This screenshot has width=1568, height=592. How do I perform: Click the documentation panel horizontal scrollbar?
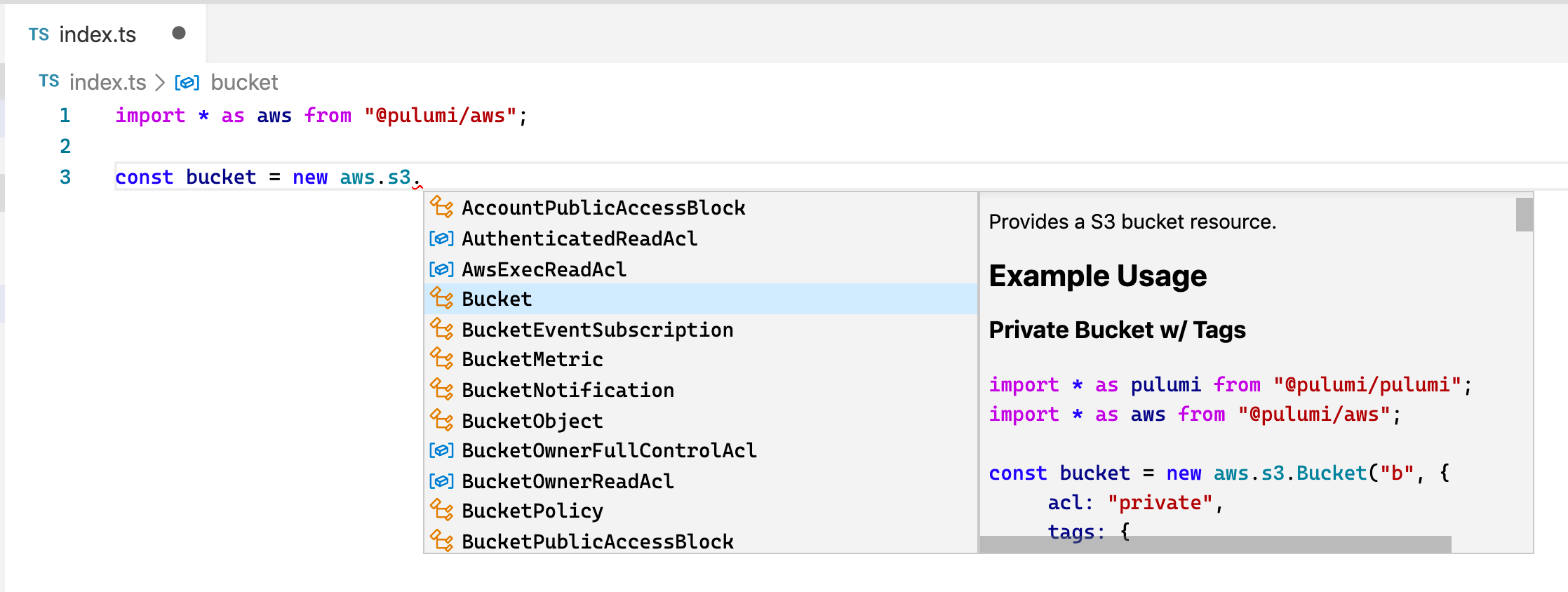point(1215,544)
